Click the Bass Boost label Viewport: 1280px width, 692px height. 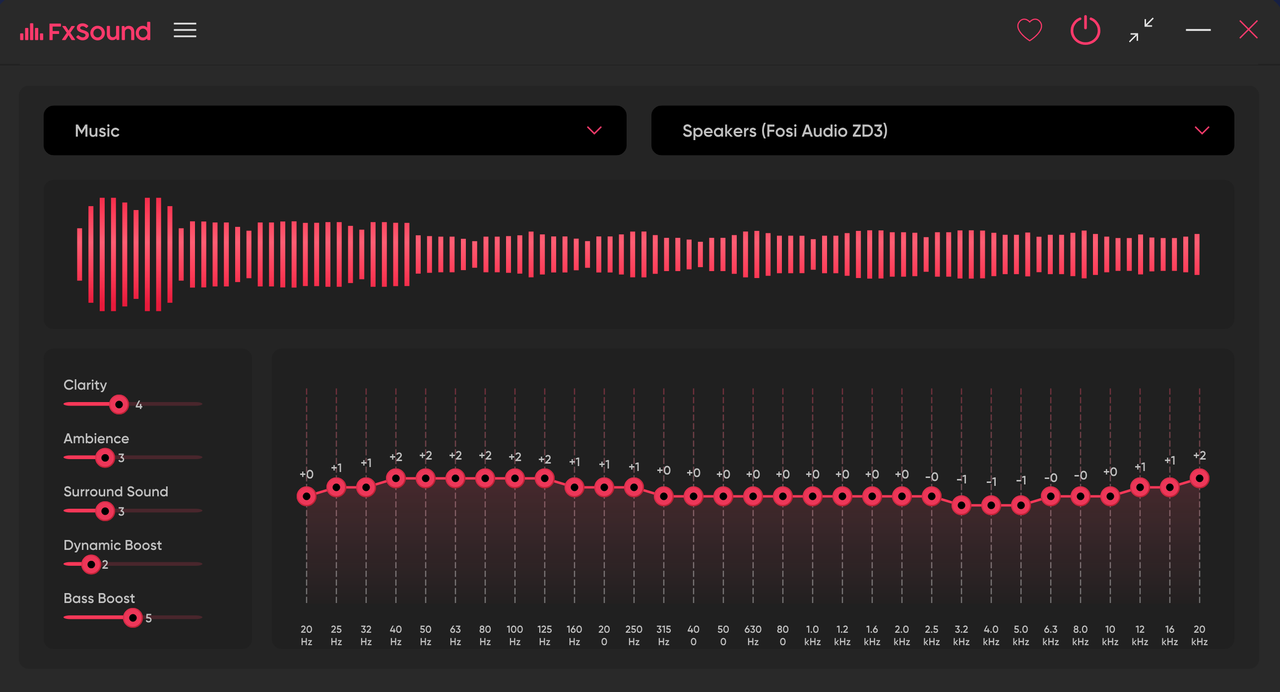click(99, 598)
